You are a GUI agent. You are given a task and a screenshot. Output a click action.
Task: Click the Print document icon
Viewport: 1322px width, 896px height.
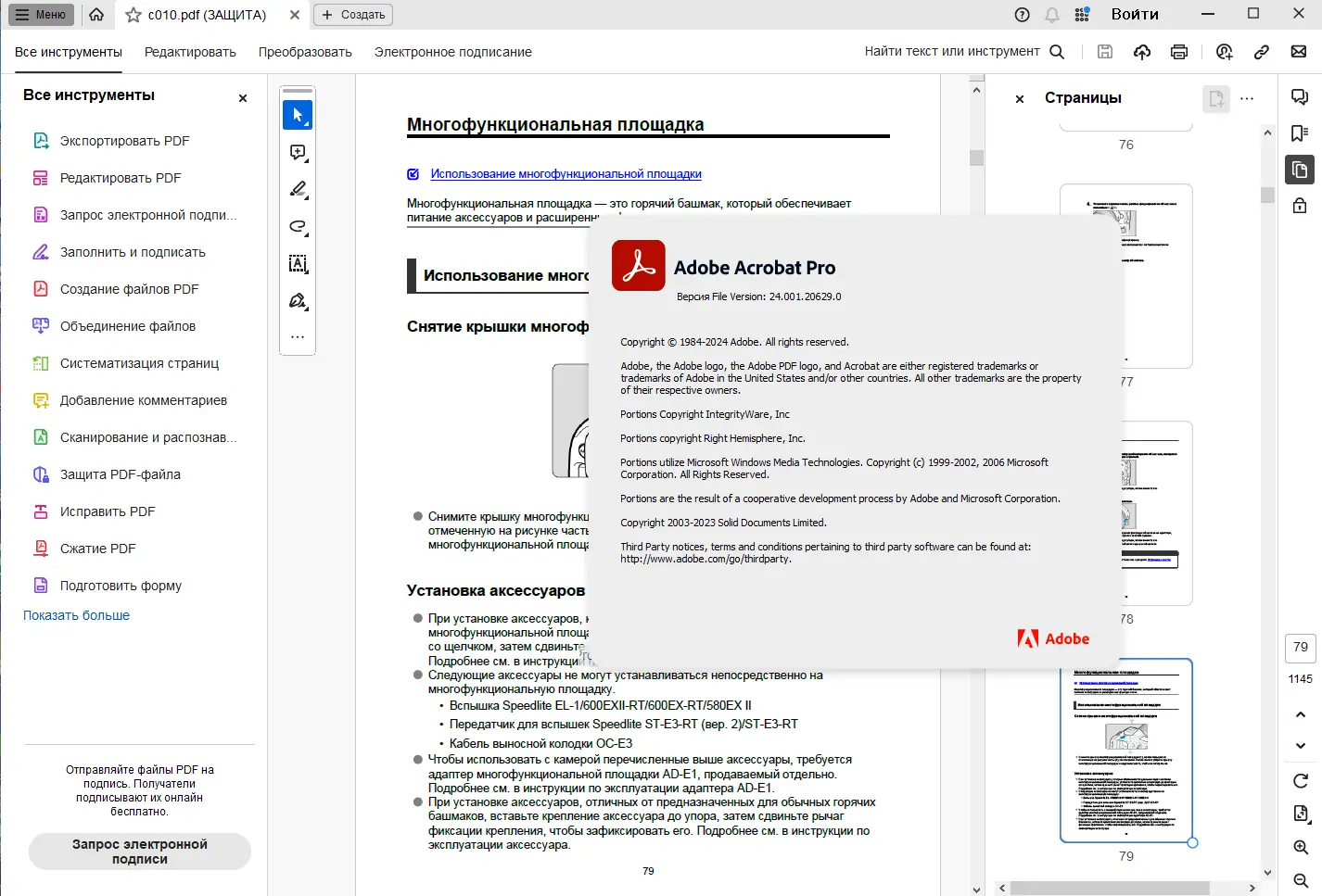pos(1178,52)
